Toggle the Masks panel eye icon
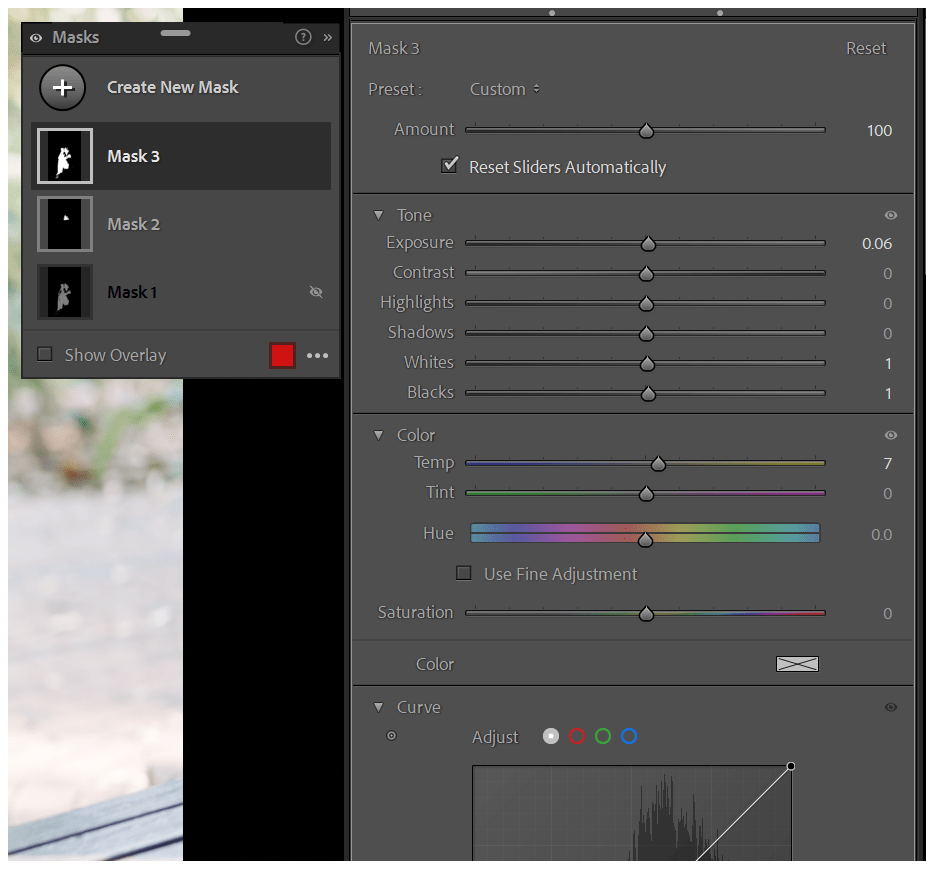 tap(36, 38)
